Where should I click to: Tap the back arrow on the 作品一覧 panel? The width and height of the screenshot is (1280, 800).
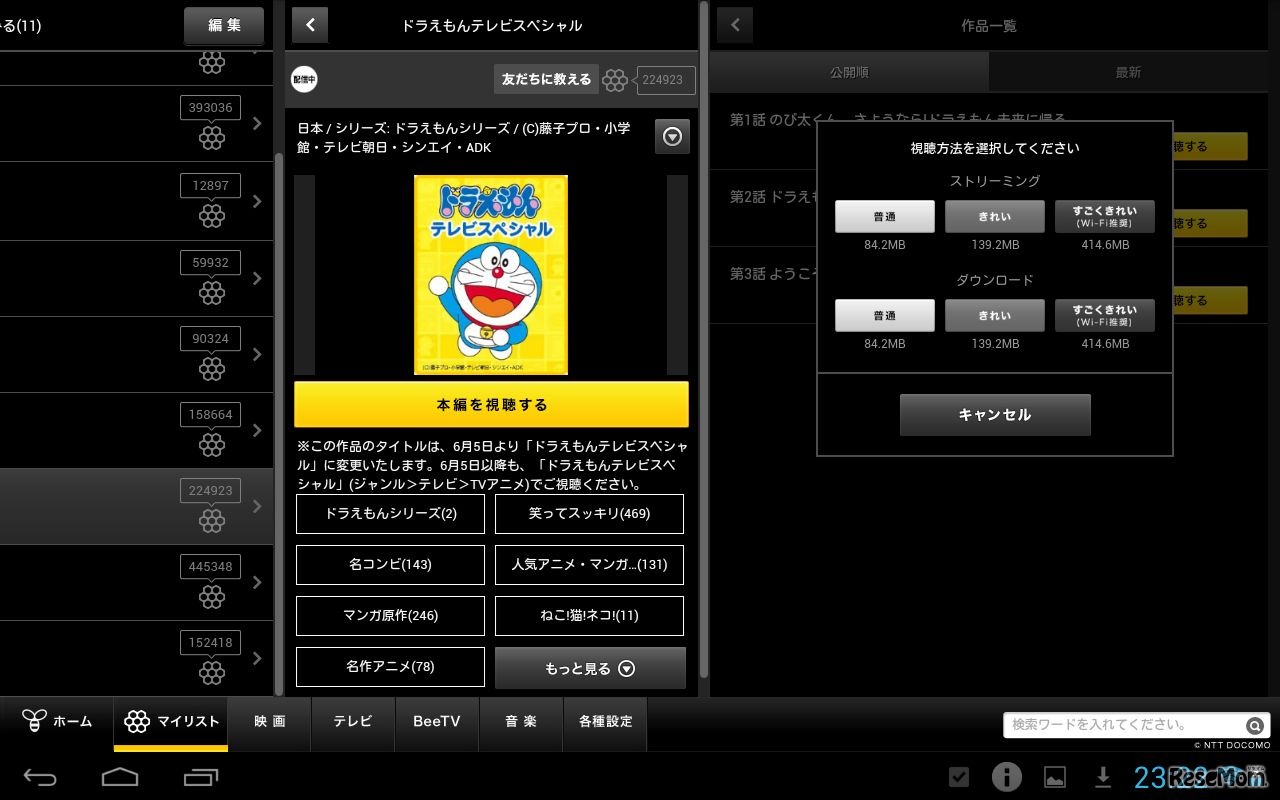tap(735, 24)
